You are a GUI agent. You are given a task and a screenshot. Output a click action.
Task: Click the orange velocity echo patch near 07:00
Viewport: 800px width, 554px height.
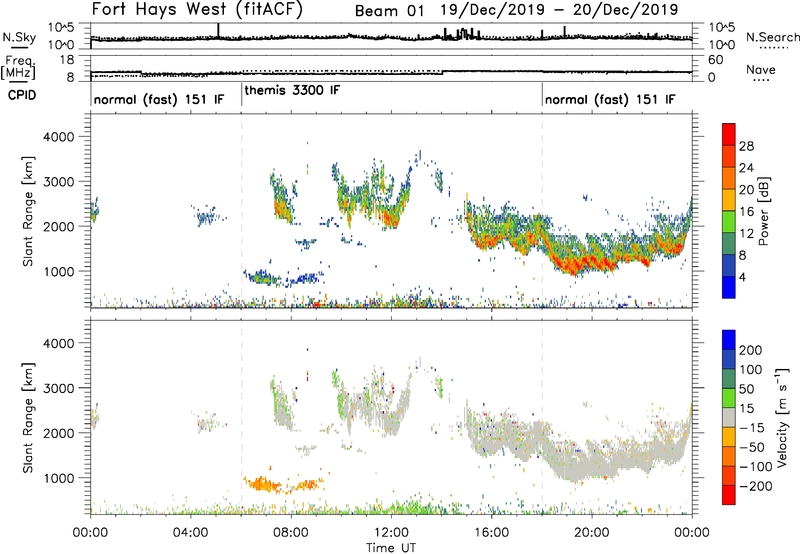click(x=263, y=484)
